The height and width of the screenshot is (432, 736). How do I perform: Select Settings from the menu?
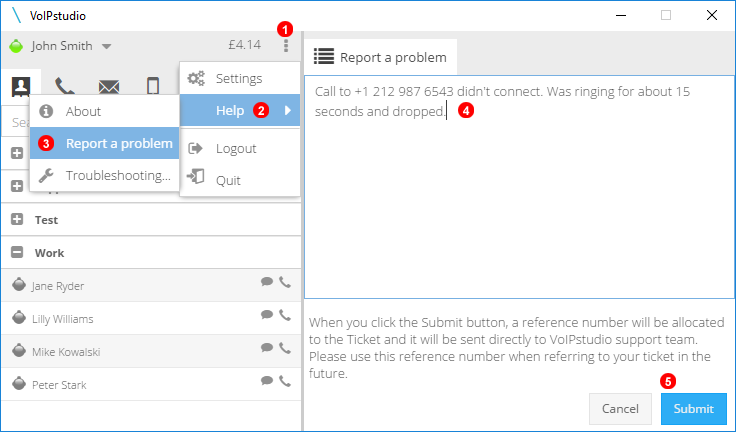240,78
